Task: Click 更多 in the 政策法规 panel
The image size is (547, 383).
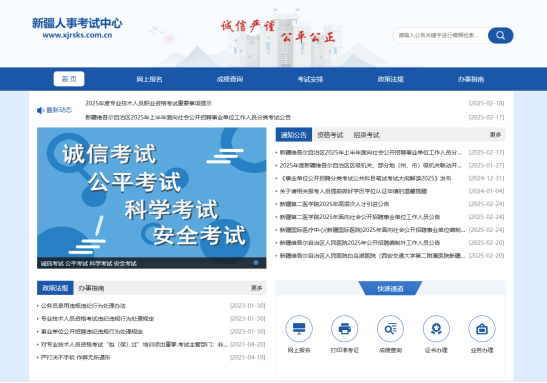Action: [x=256, y=288]
